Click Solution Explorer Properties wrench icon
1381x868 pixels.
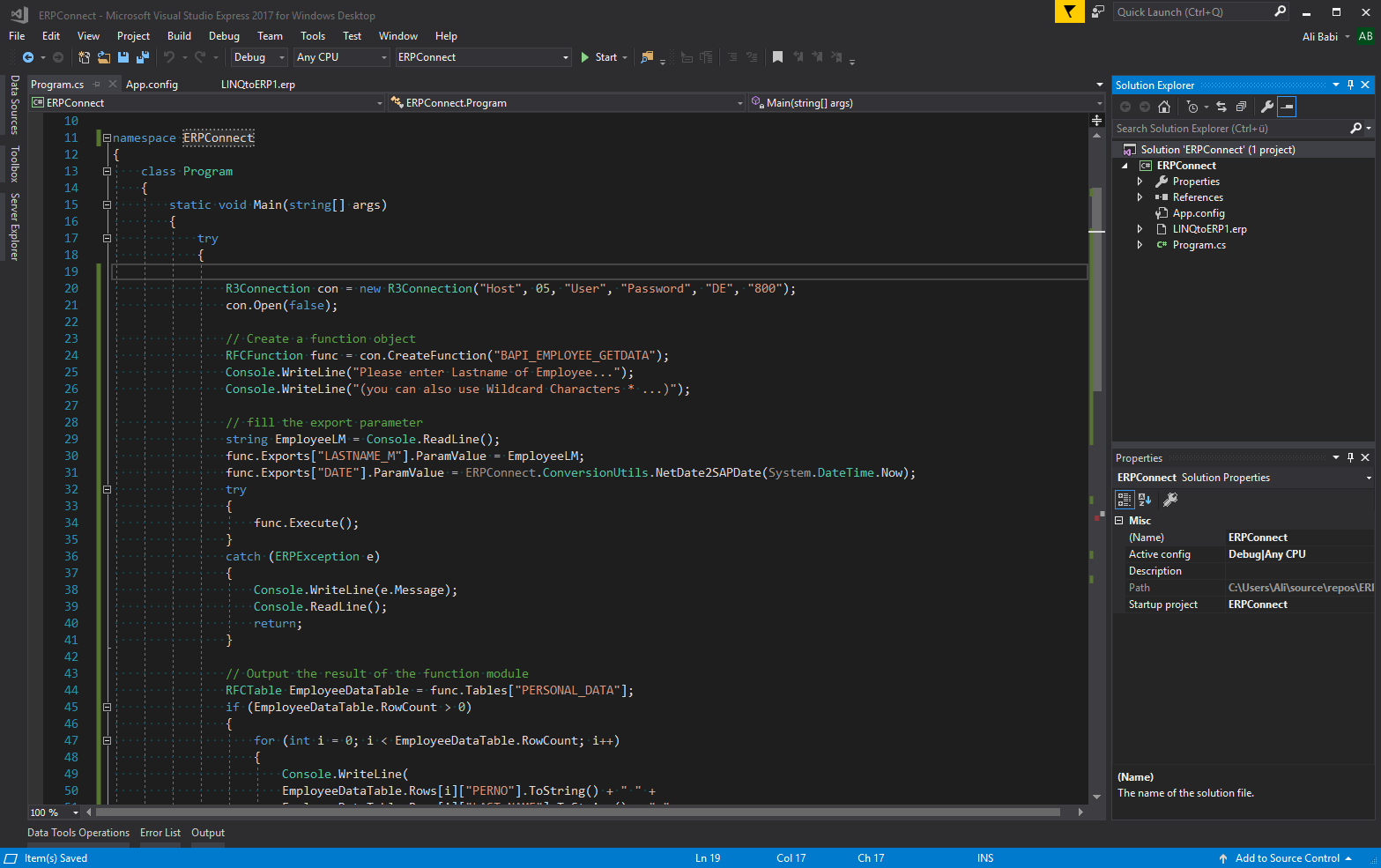1267,107
